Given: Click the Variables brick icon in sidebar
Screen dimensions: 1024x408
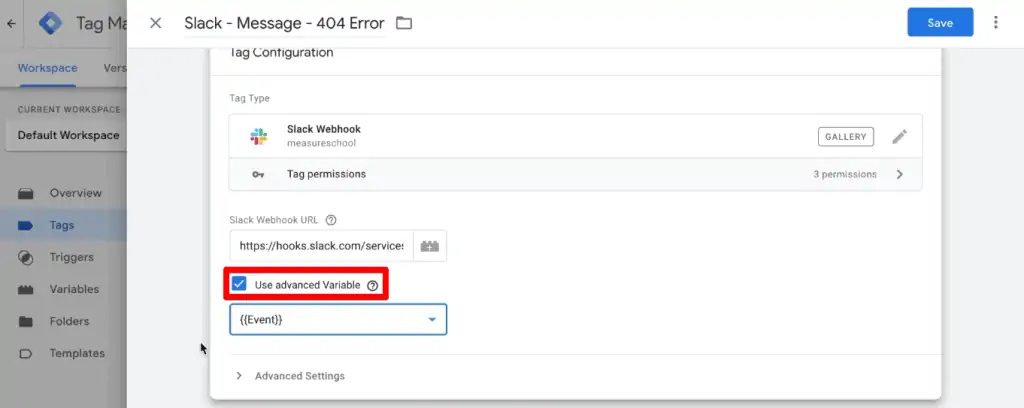Looking at the screenshot, I should (25, 290).
